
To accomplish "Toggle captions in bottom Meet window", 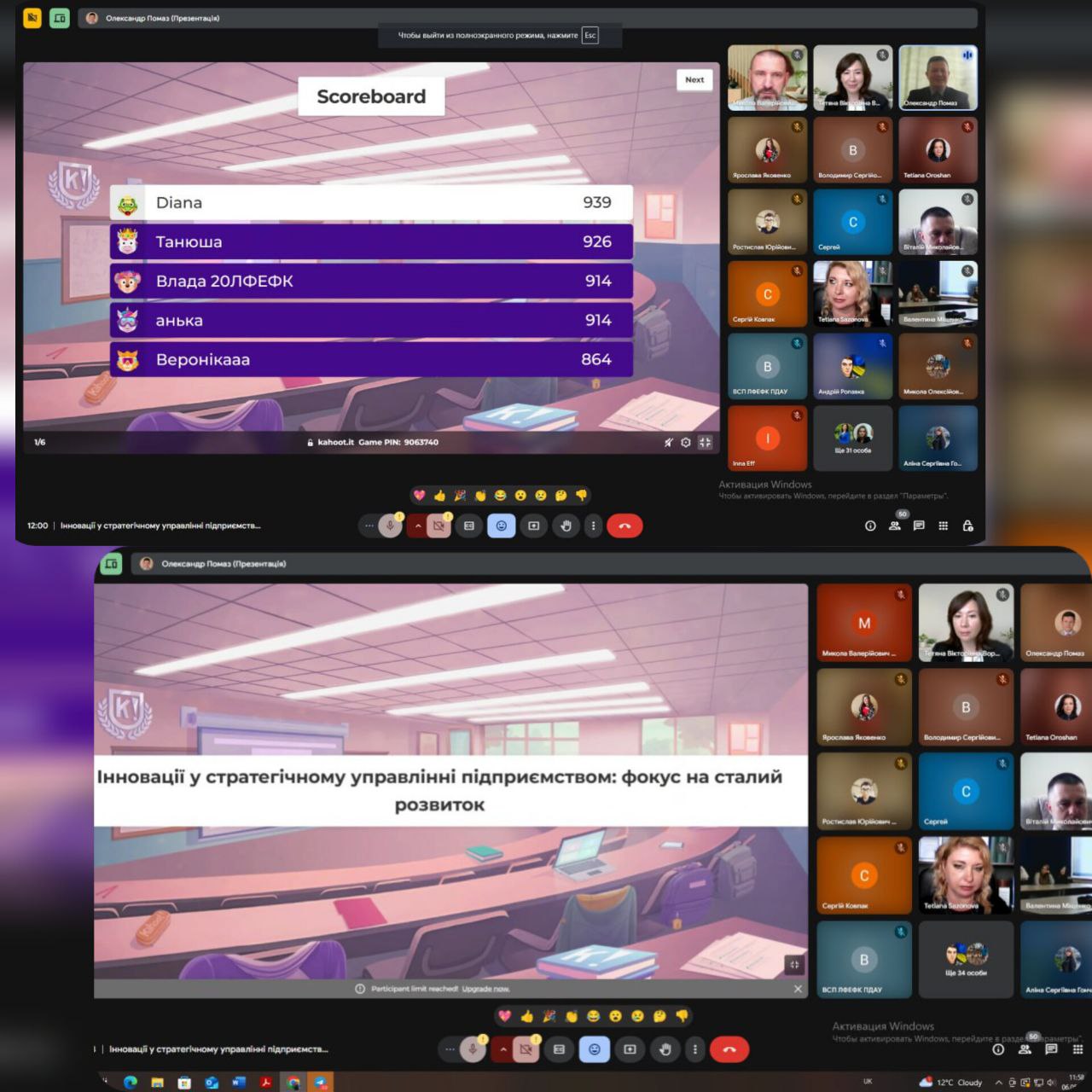I will 559,1049.
